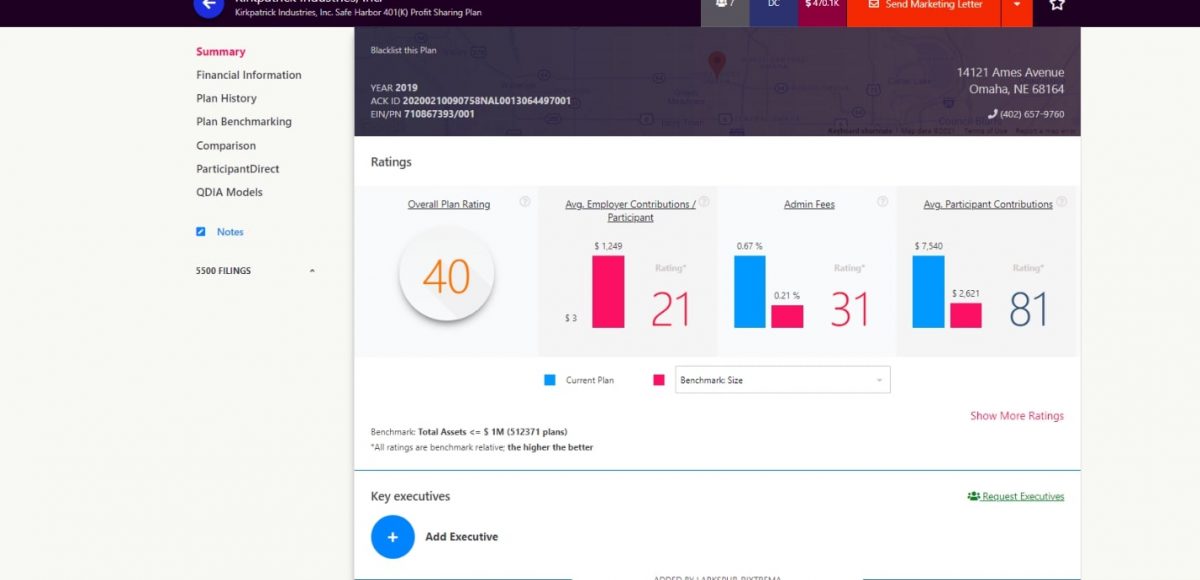Click help icon beside Overall Plan Rating
1200x580 pixels.
(525, 202)
